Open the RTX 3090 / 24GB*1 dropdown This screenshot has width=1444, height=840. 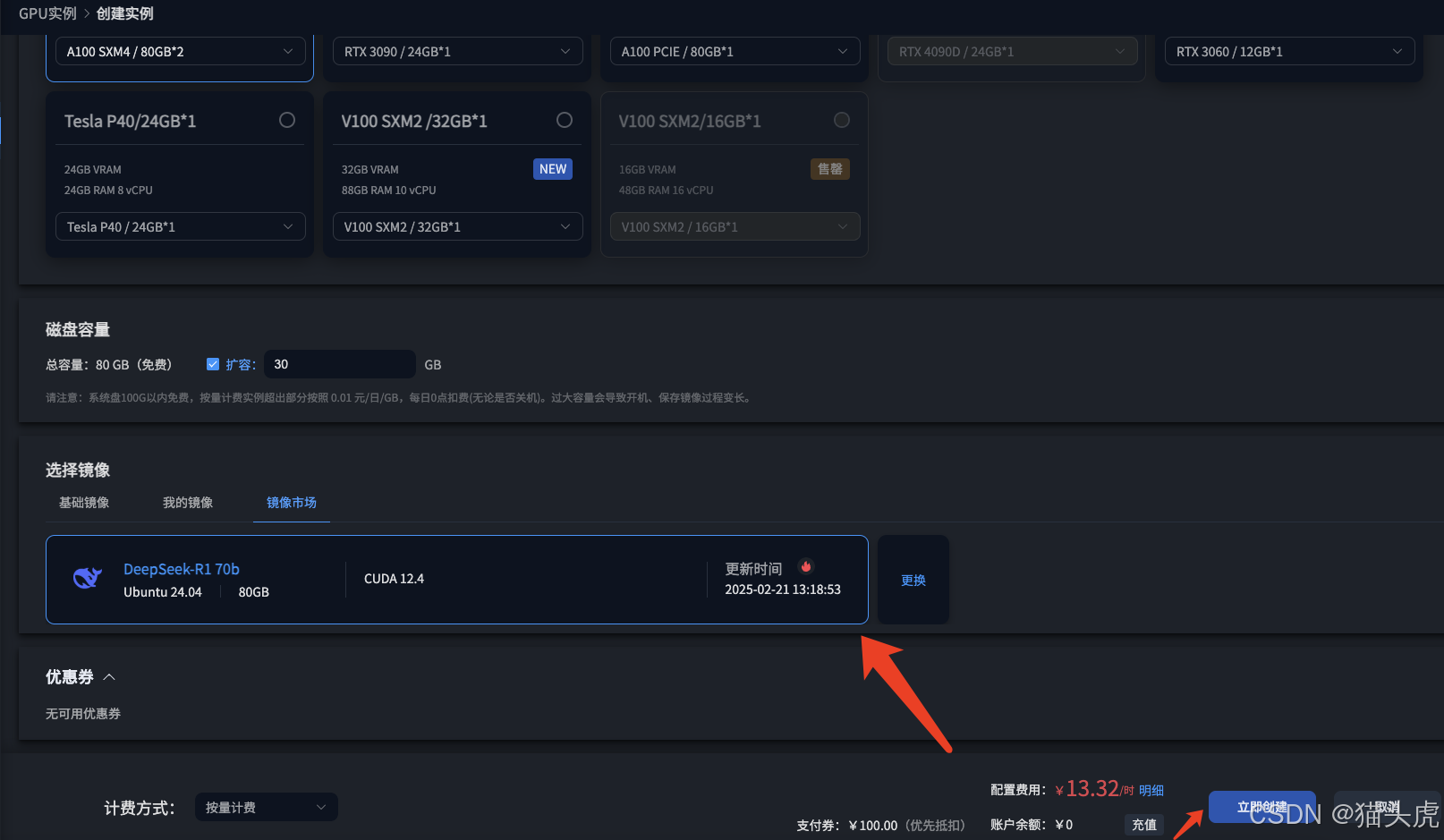point(457,52)
